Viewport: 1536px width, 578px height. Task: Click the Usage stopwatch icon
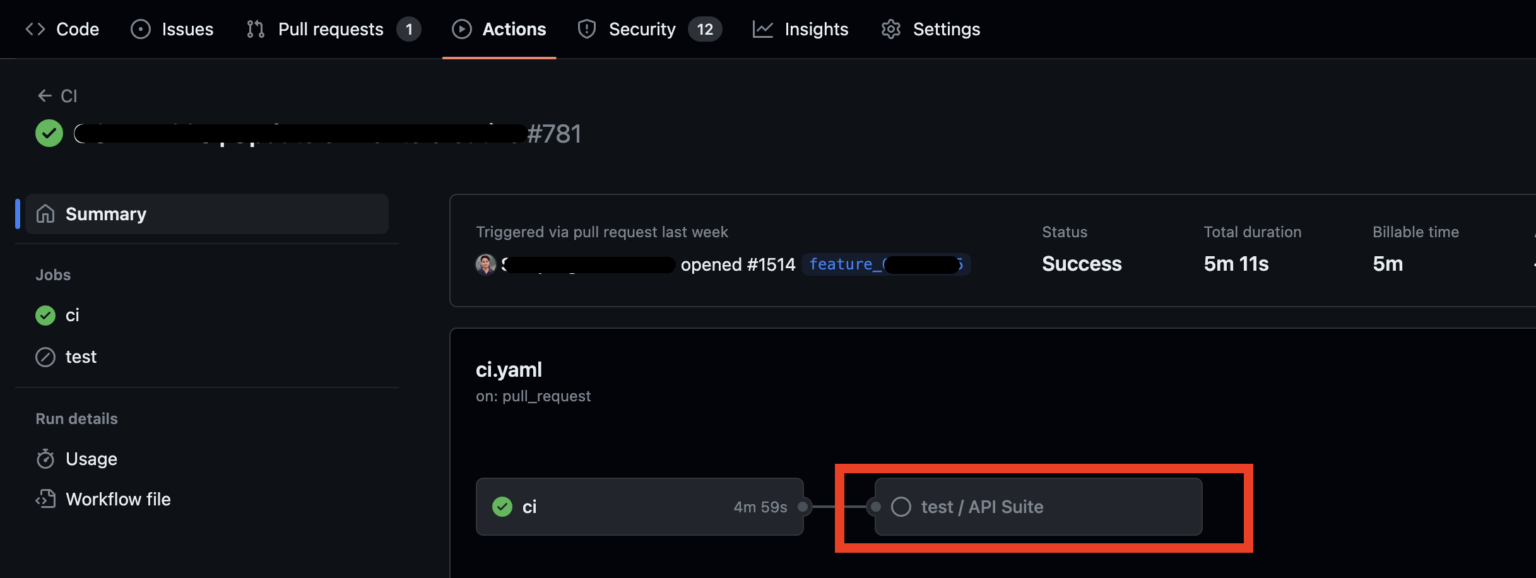[45, 459]
